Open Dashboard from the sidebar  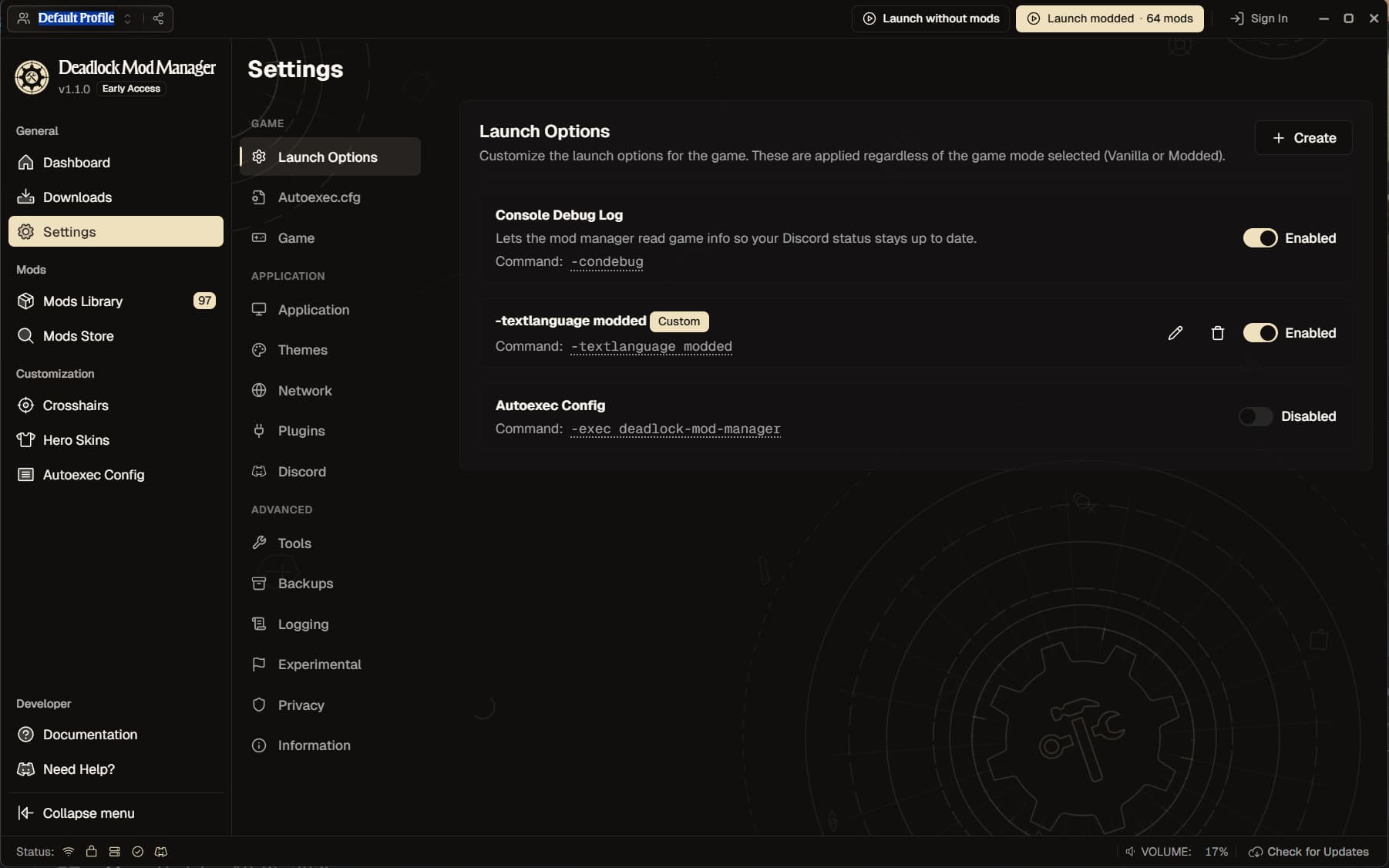pos(116,163)
